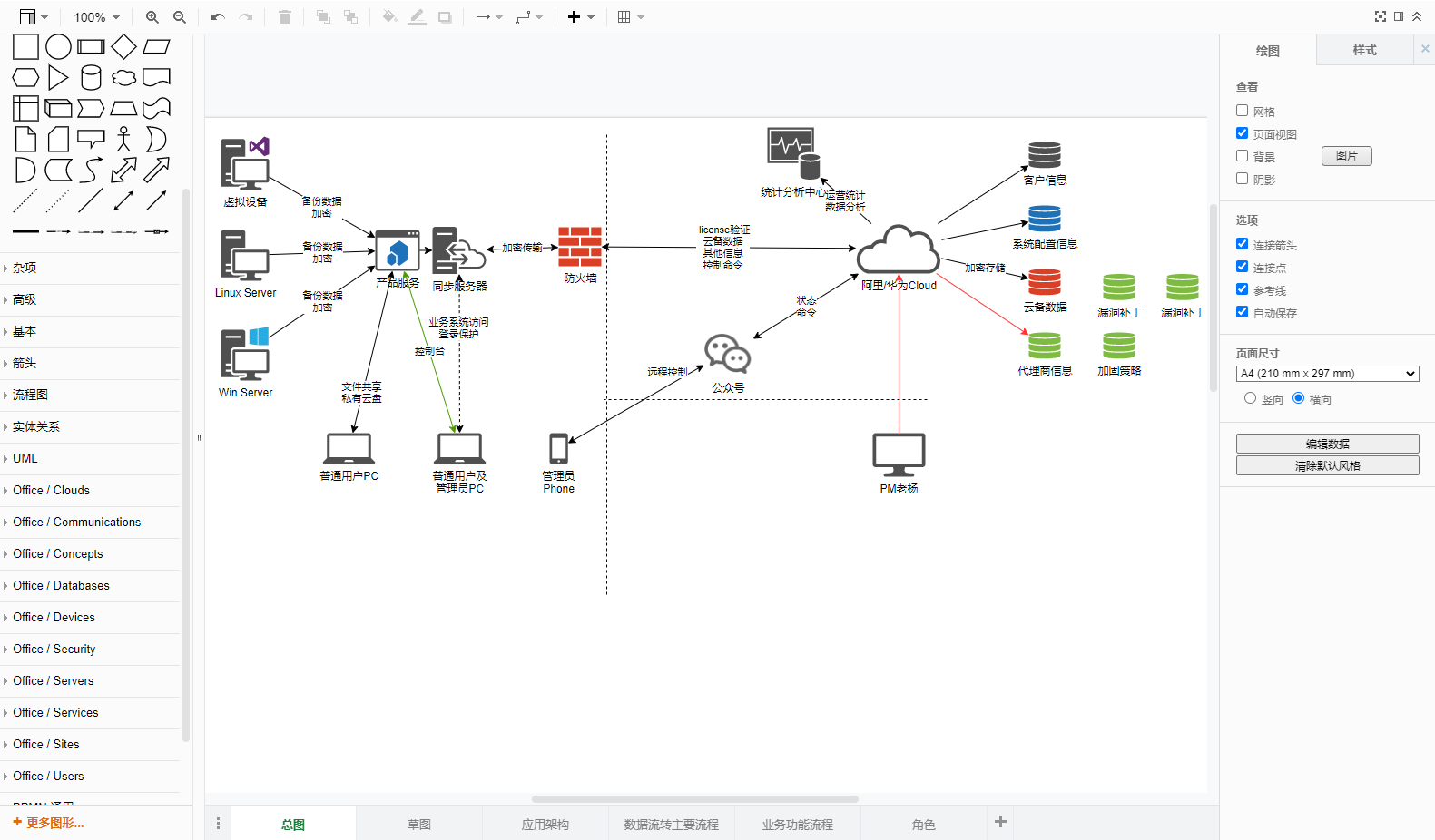Expand the 流程图 shape category
Image resolution: width=1435 pixels, height=840 pixels.
[x=91, y=395]
